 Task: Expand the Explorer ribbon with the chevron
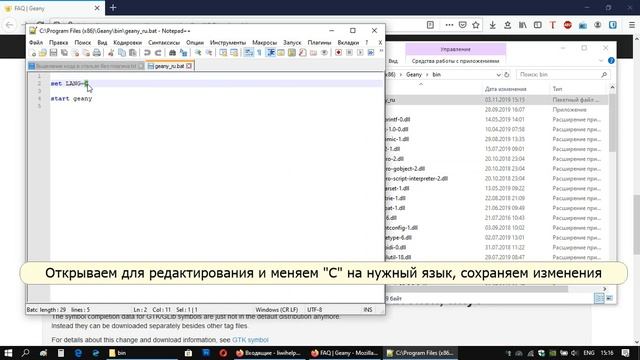(600, 61)
